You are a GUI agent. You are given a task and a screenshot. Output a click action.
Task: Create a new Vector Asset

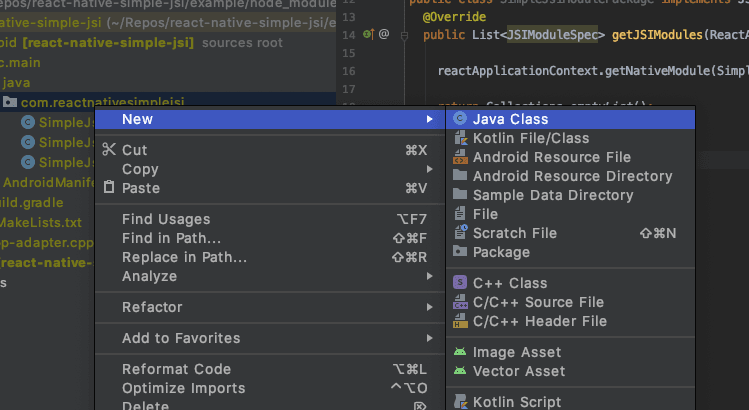click(x=570, y=371)
